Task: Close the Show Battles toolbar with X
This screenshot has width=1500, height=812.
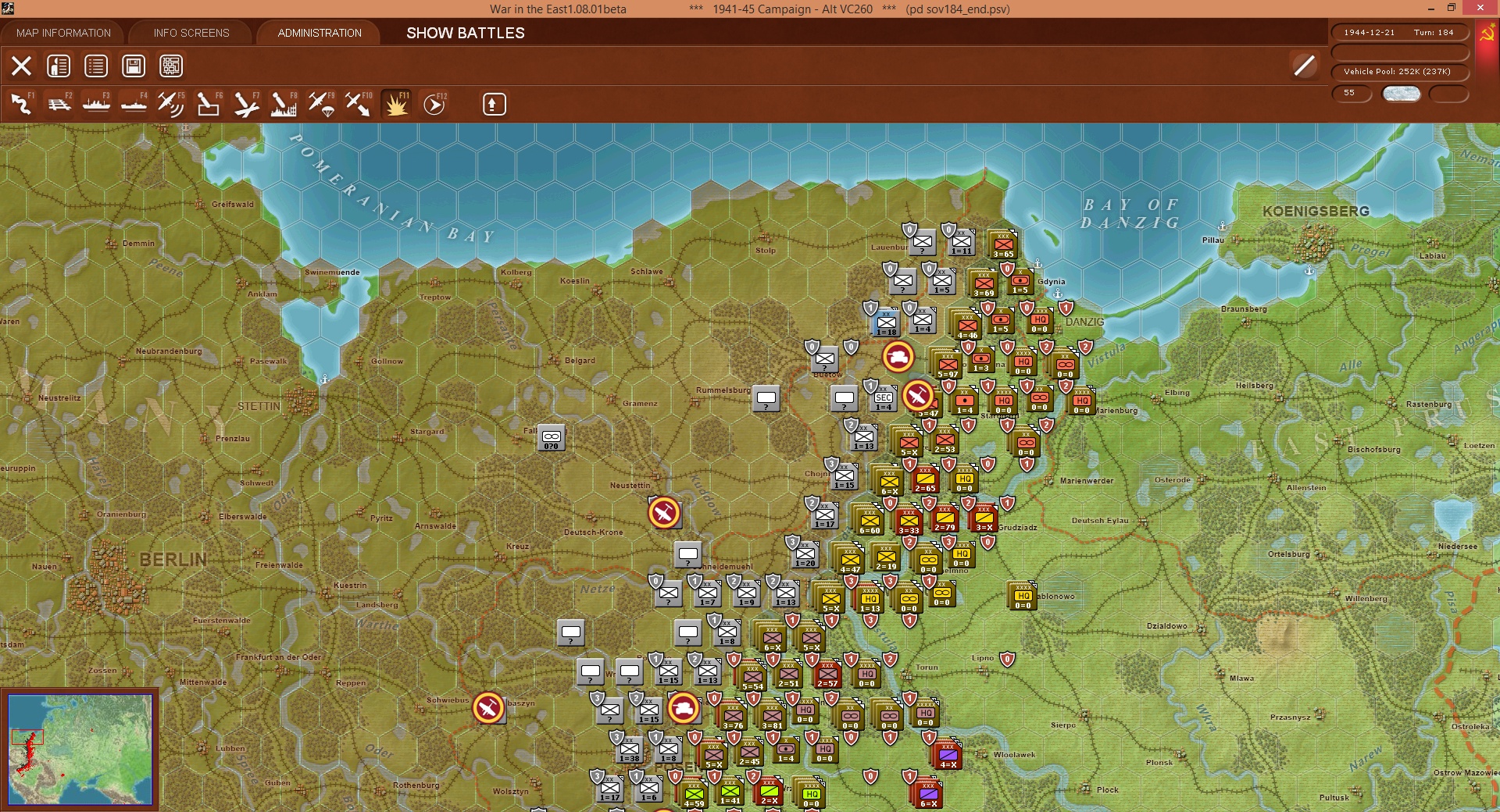Action: click(x=21, y=66)
